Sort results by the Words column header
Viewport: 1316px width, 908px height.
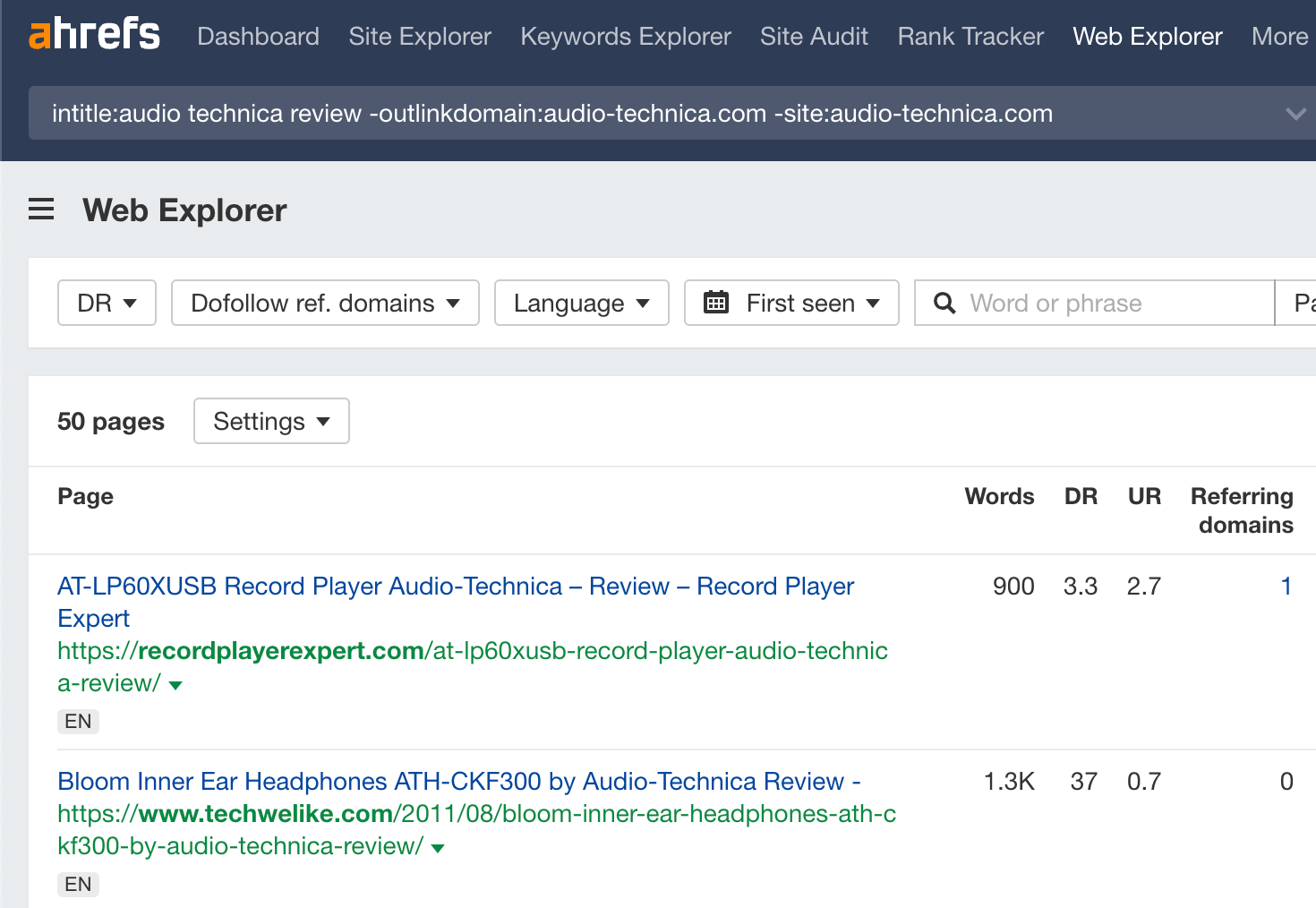point(999,496)
